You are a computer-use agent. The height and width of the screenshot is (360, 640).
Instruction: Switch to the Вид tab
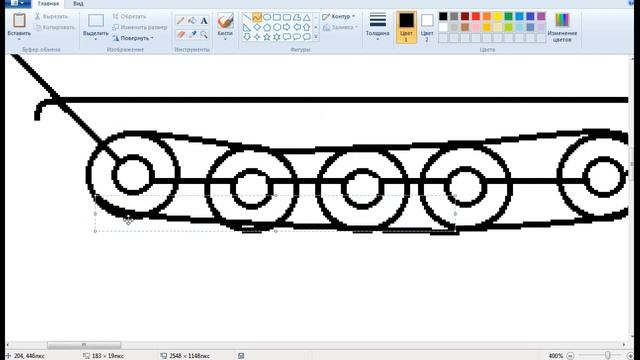(x=78, y=4)
